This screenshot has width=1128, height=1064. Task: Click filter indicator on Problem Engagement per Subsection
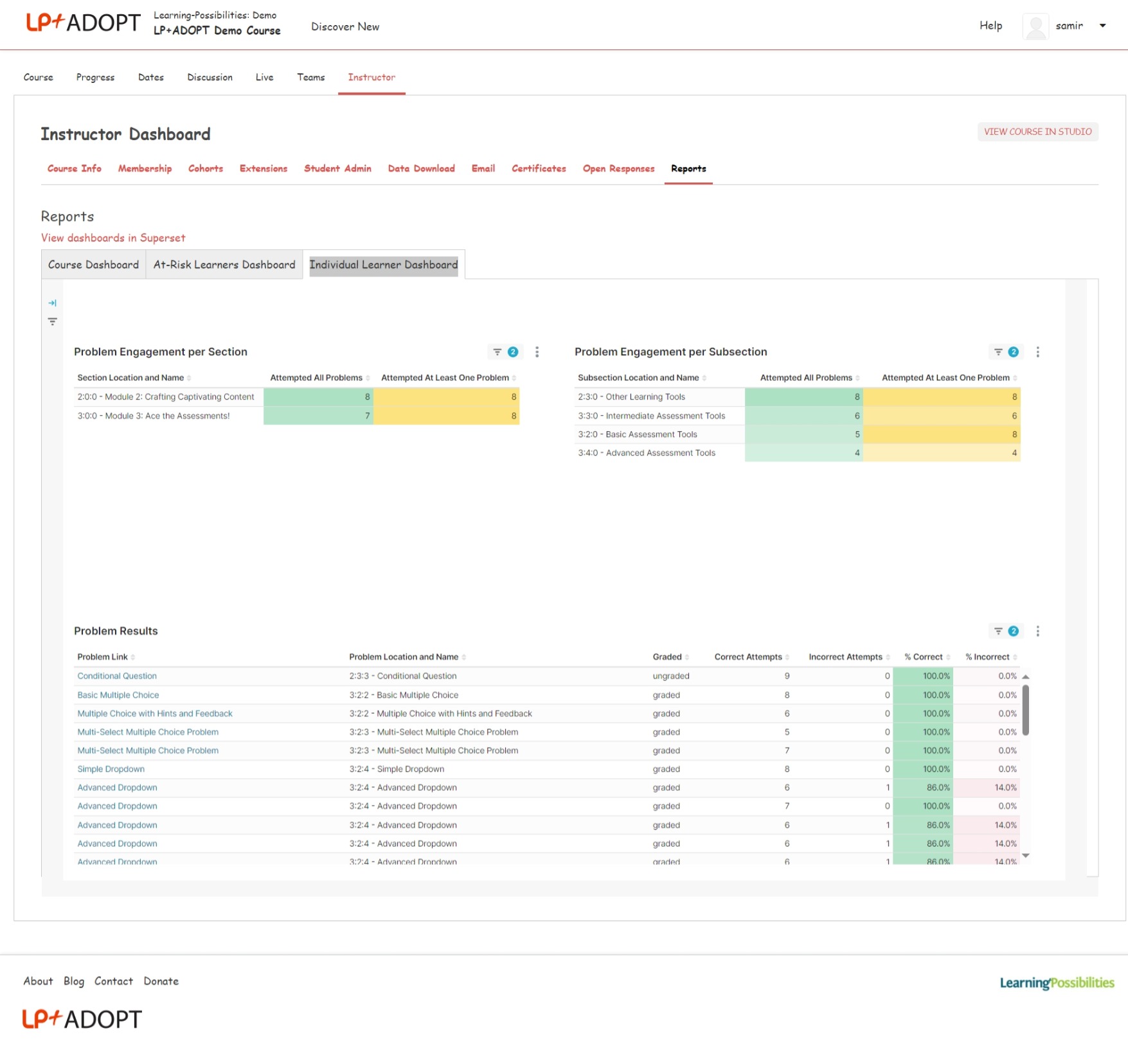1005,352
